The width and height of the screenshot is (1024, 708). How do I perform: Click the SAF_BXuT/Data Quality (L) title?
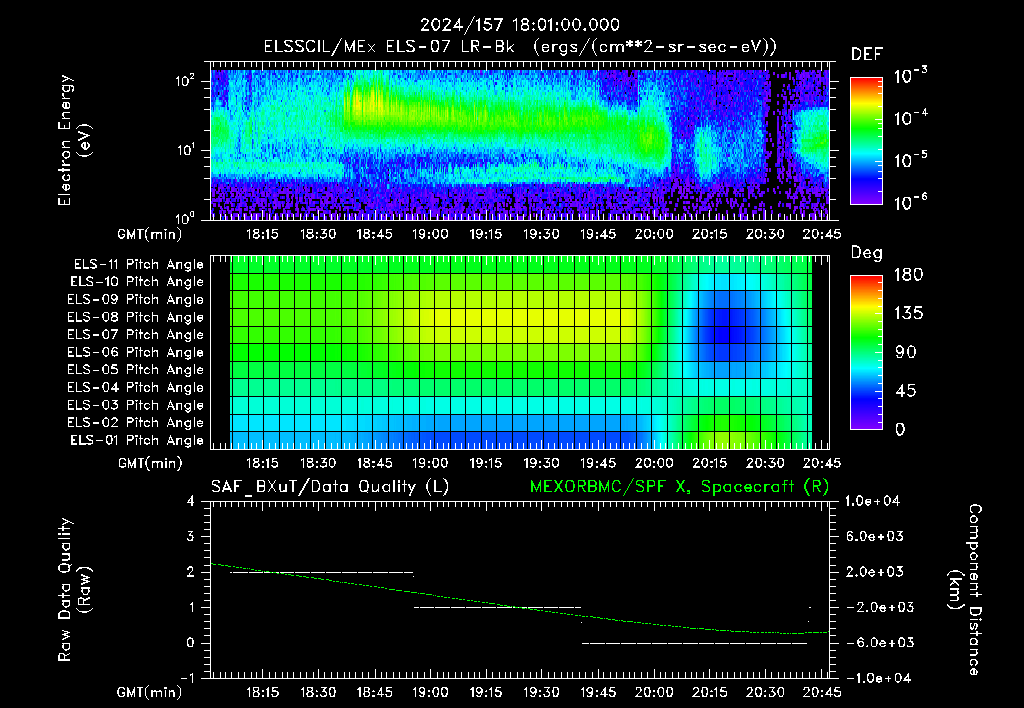coord(330,487)
